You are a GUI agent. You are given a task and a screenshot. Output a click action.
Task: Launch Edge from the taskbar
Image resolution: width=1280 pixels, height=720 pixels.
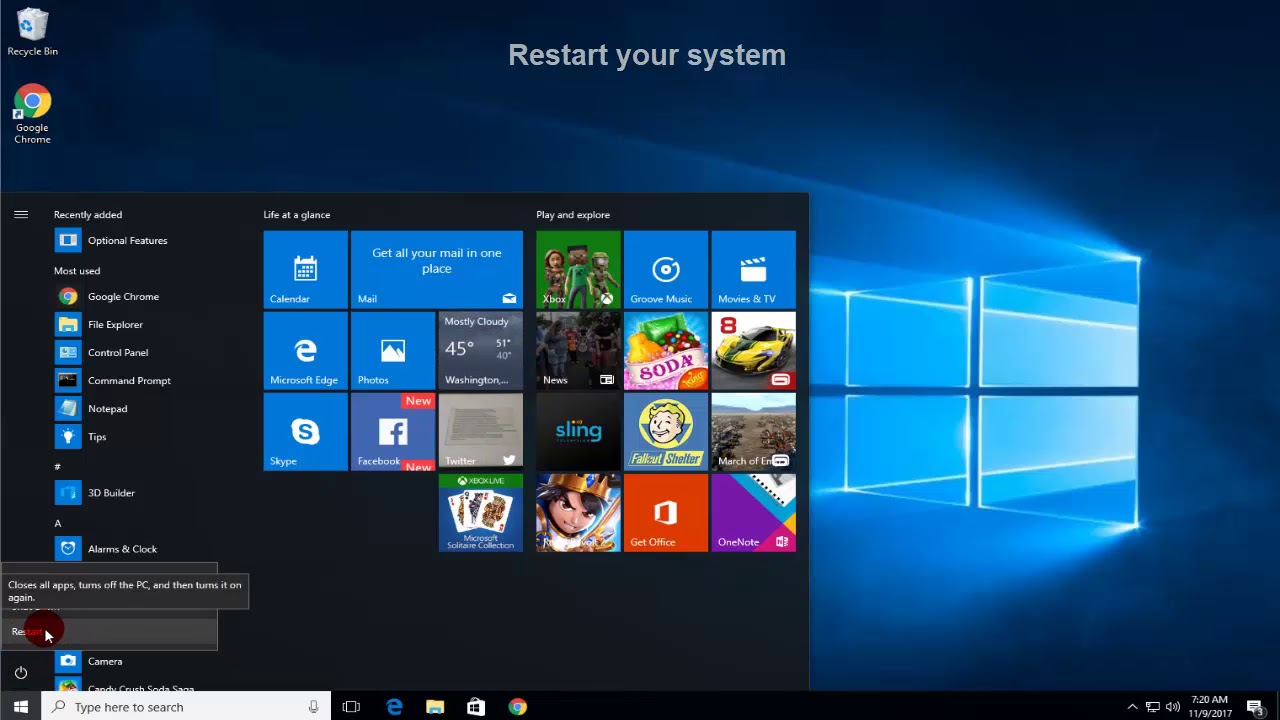[394, 707]
